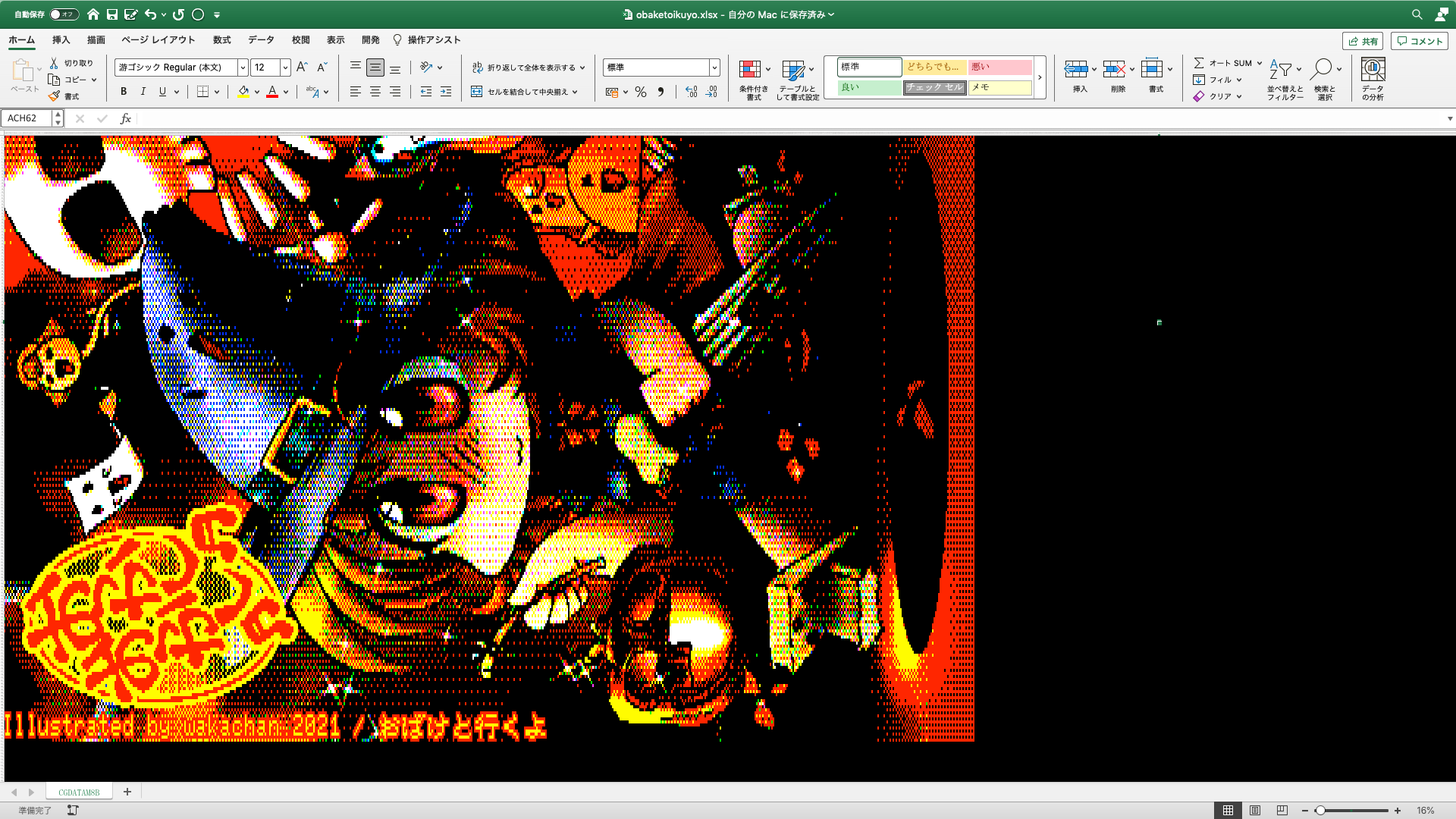Click the Undo arrow icon
This screenshot has height=819, width=1456.
(x=151, y=14)
